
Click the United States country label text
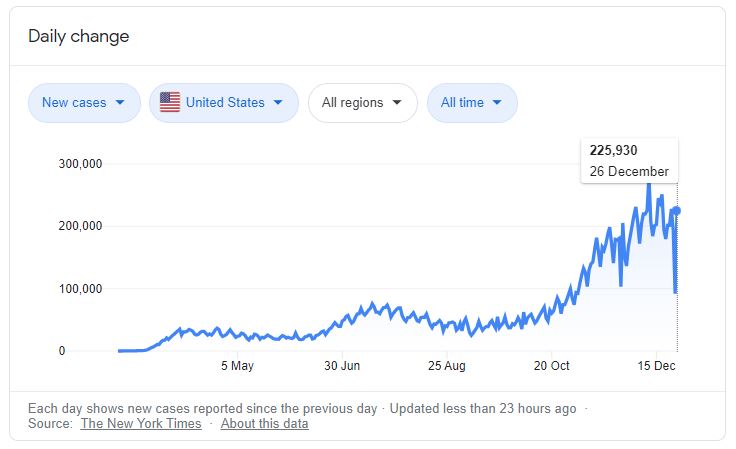click(x=225, y=102)
